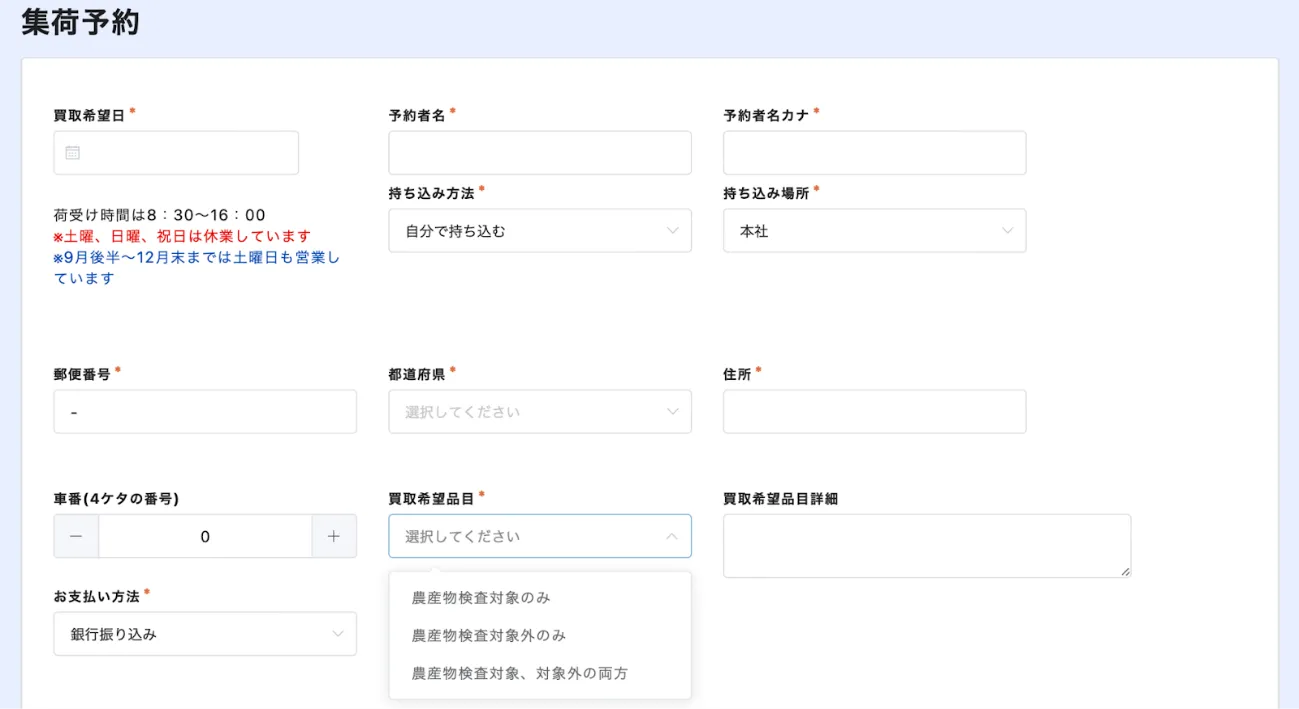Click the 買取希望日 date input field

(190, 153)
